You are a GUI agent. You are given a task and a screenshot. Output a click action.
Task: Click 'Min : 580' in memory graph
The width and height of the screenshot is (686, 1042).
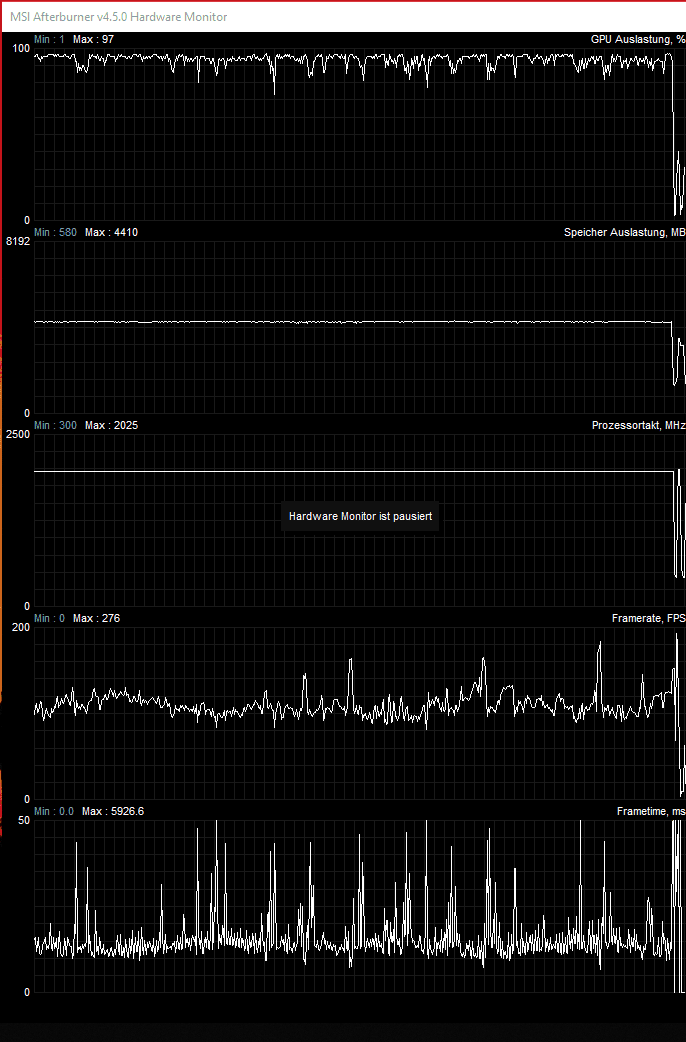55,233
